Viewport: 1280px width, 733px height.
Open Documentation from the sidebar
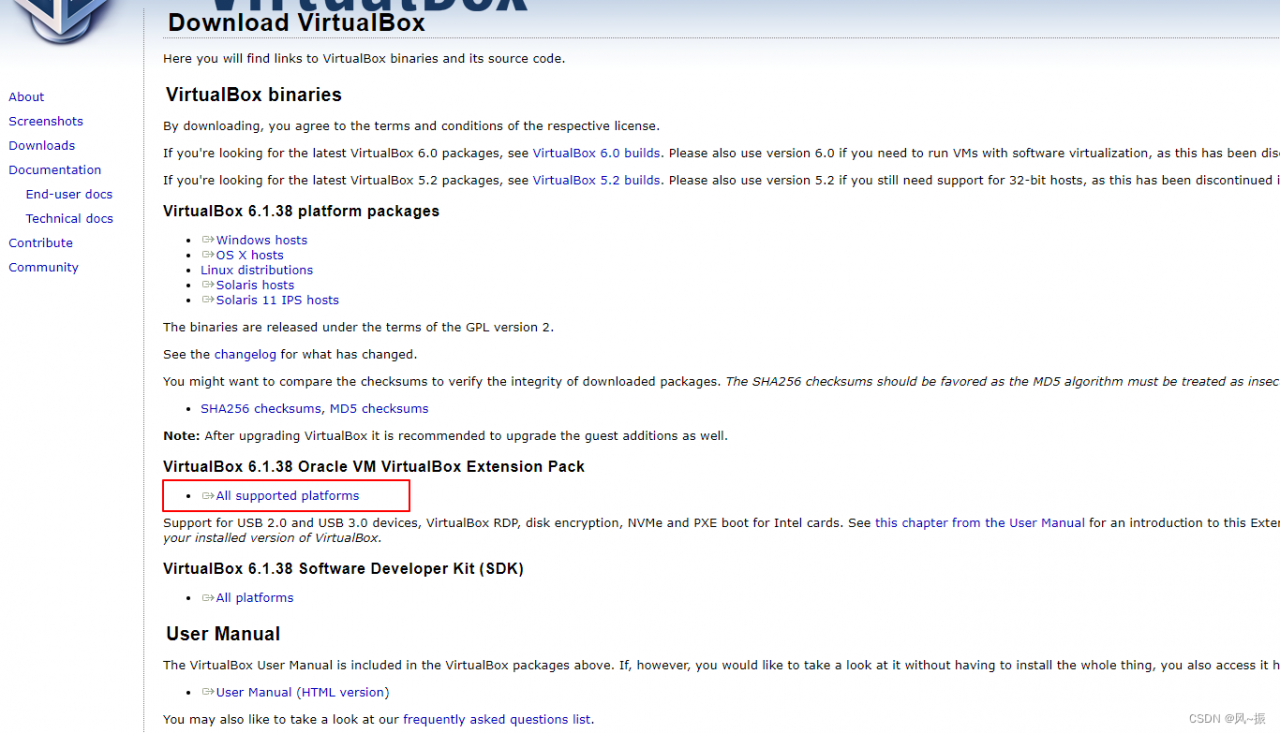pyautogui.click(x=55, y=170)
